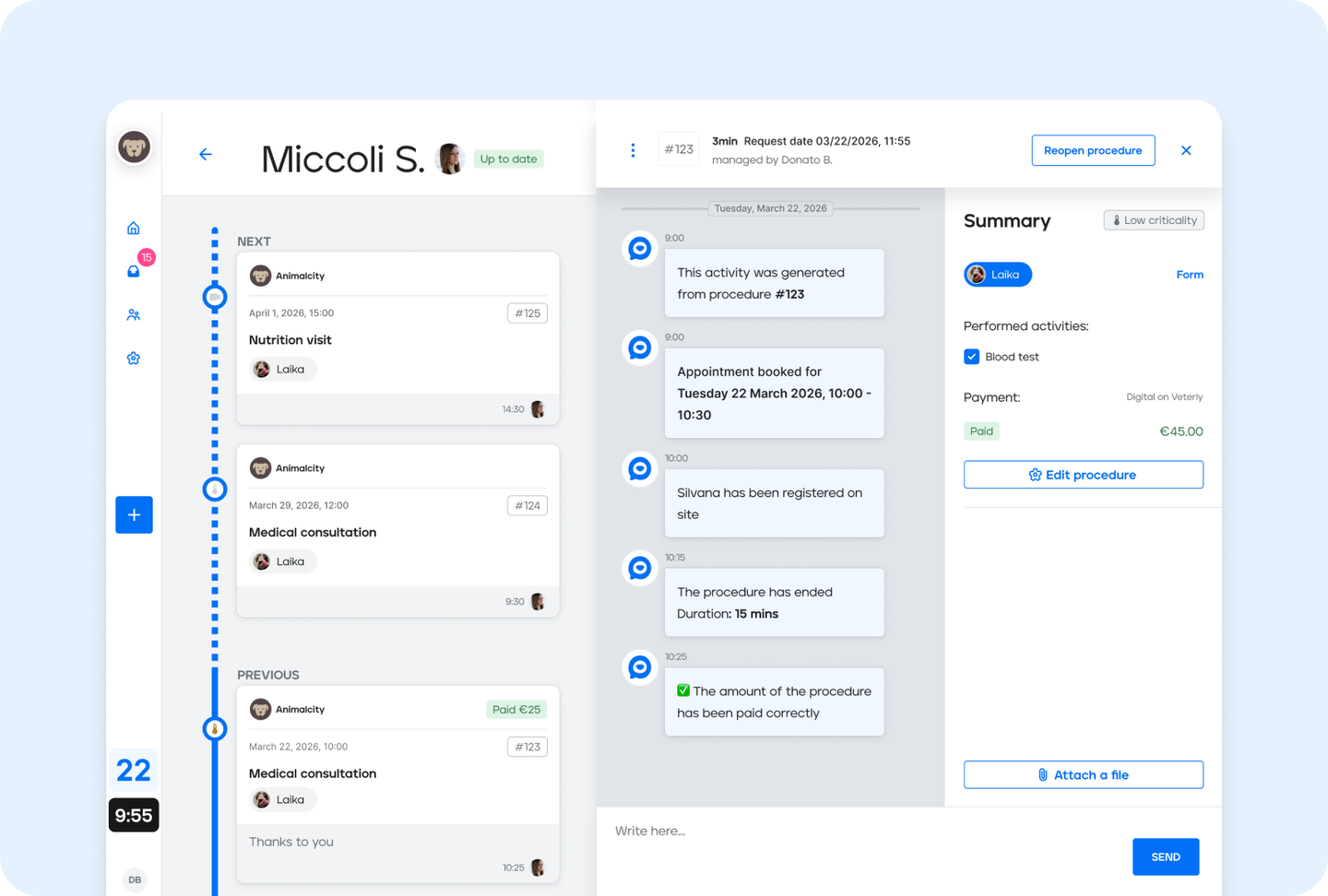Click Reopen procedure button
Image resolution: width=1328 pixels, height=896 pixels.
(x=1093, y=150)
